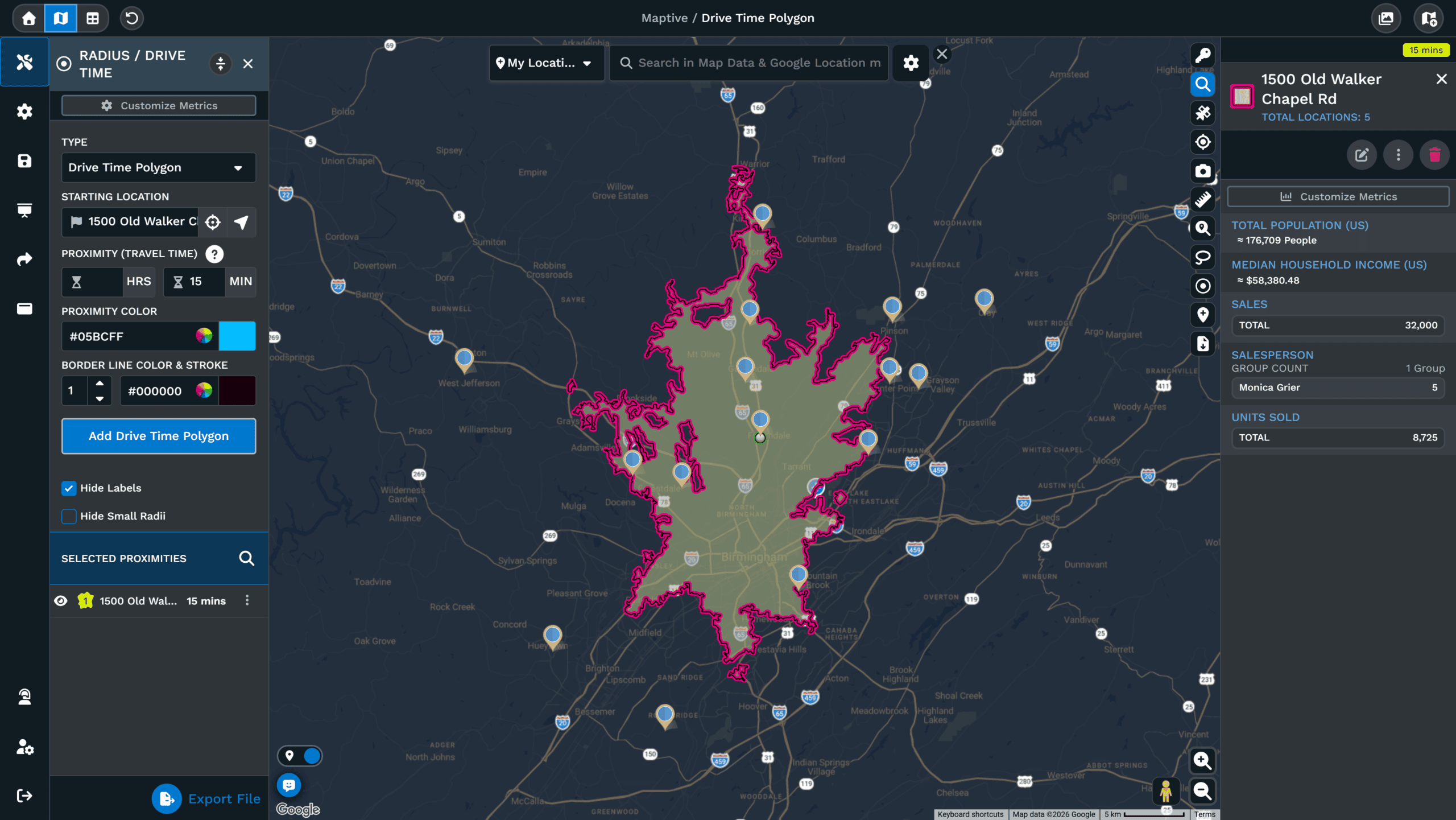Switch to the data grid view icon
Image resolution: width=1456 pixels, height=820 pixels.
(93, 18)
